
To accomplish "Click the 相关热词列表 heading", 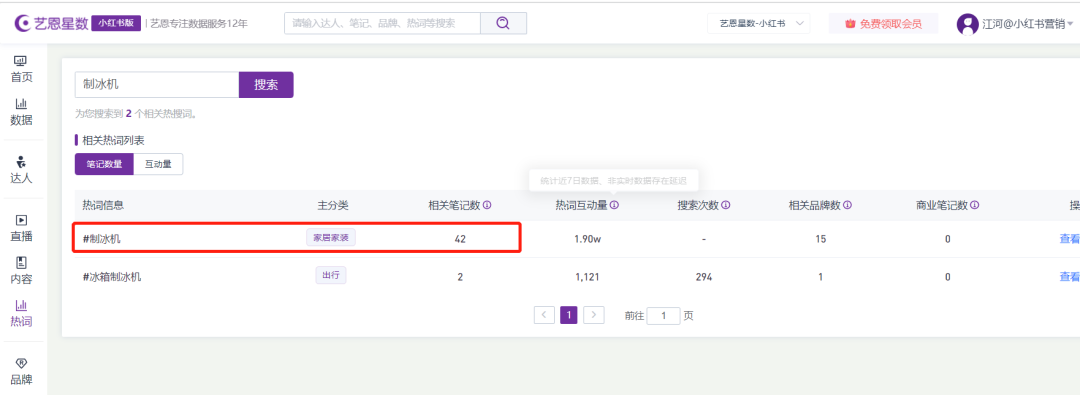I will pos(114,141).
